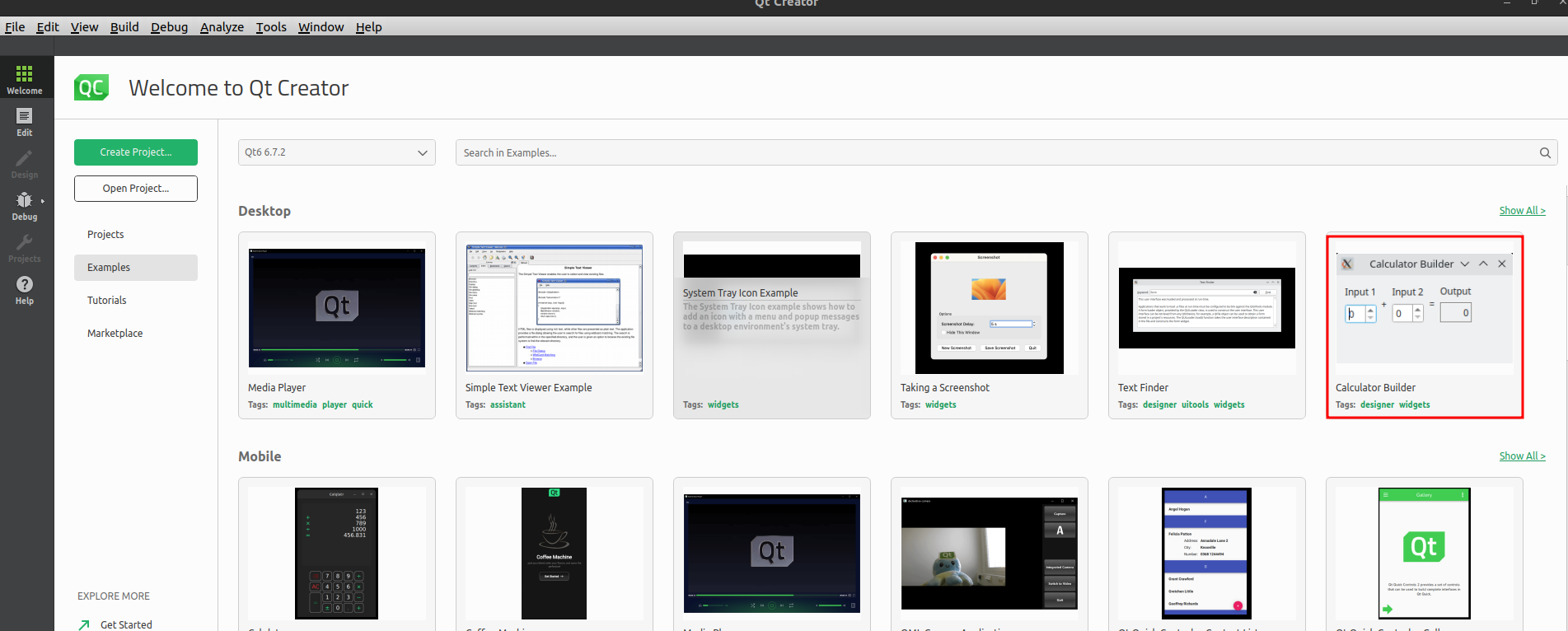Viewport: 1568px width, 631px height.
Task: Open the Build menu
Action: pos(124,27)
